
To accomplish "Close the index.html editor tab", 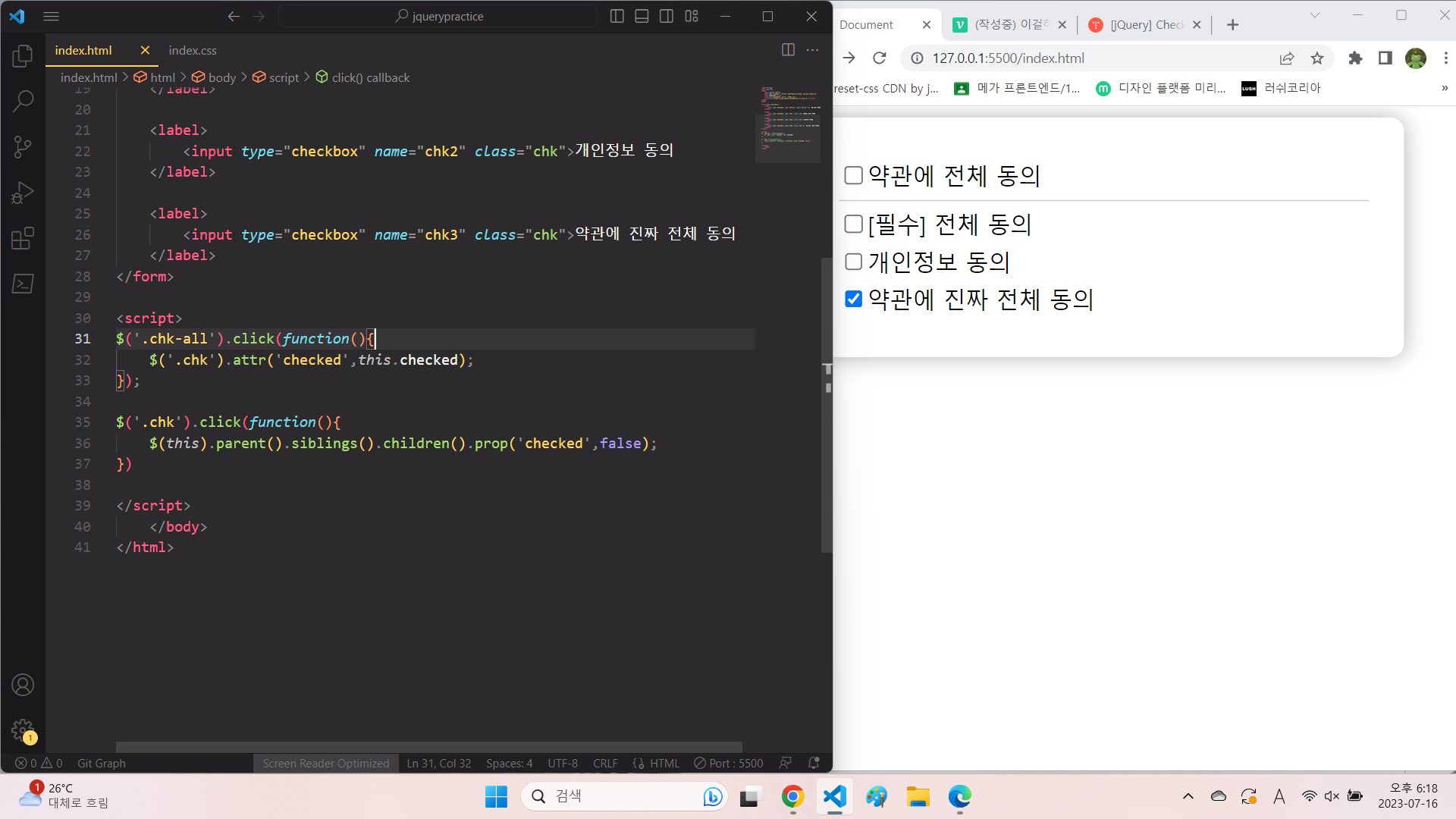I will tap(145, 50).
